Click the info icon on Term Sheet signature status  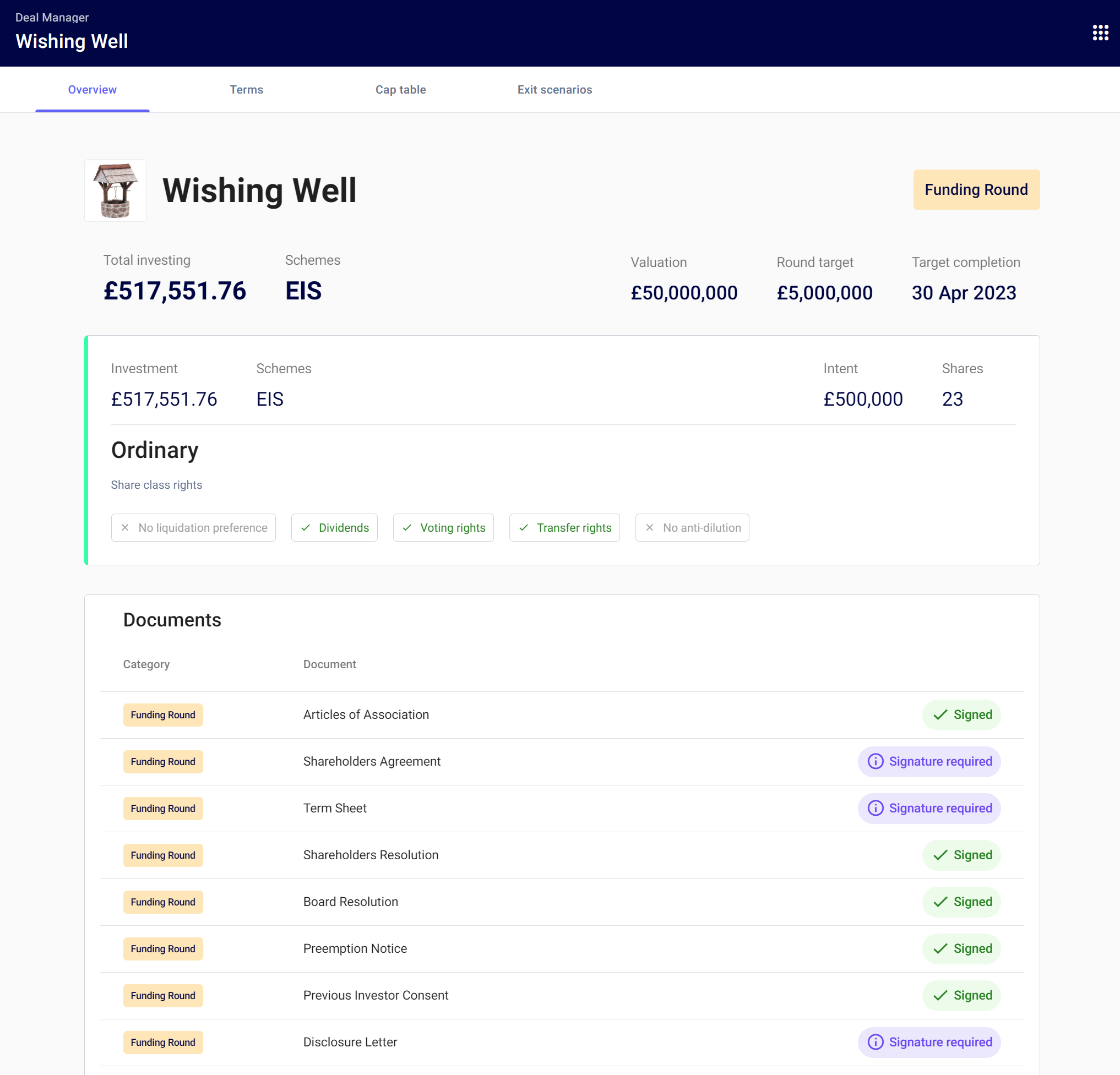tap(876, 808)
